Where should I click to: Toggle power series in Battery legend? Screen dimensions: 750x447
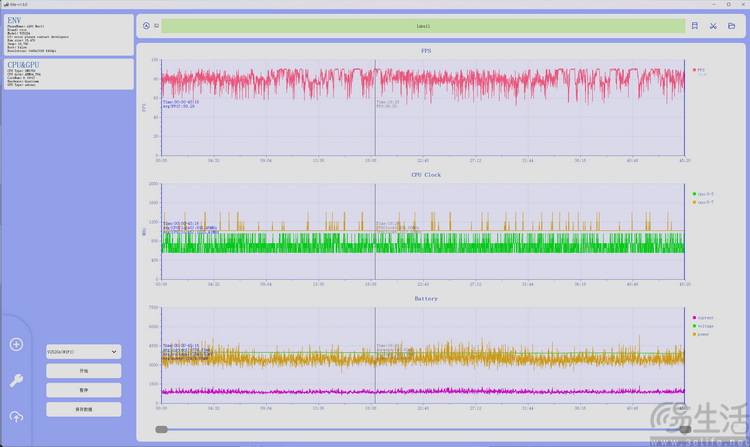coord(704,334)
